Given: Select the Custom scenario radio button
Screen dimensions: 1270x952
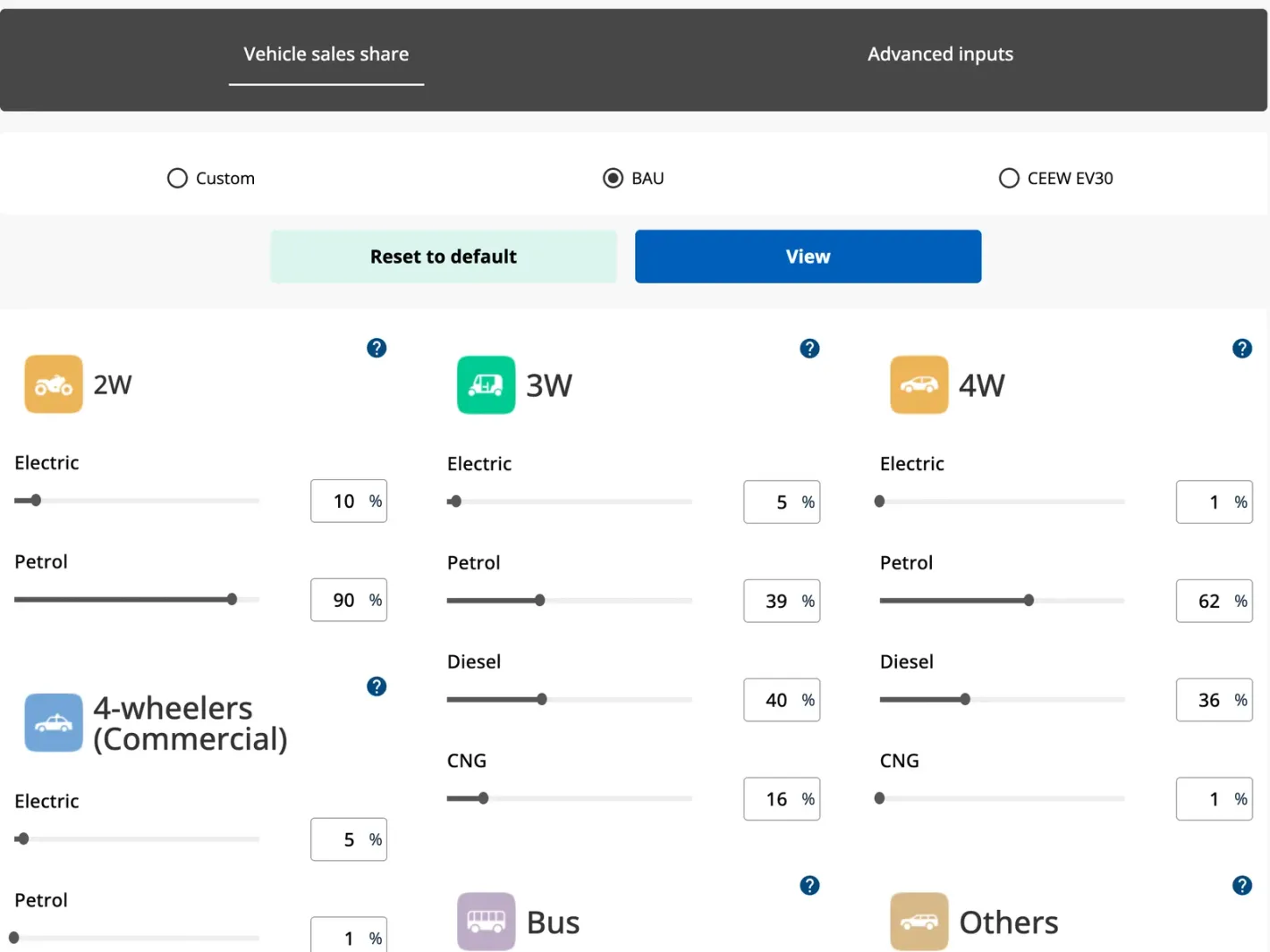Looking at the screenshot, I should point(177,178).
